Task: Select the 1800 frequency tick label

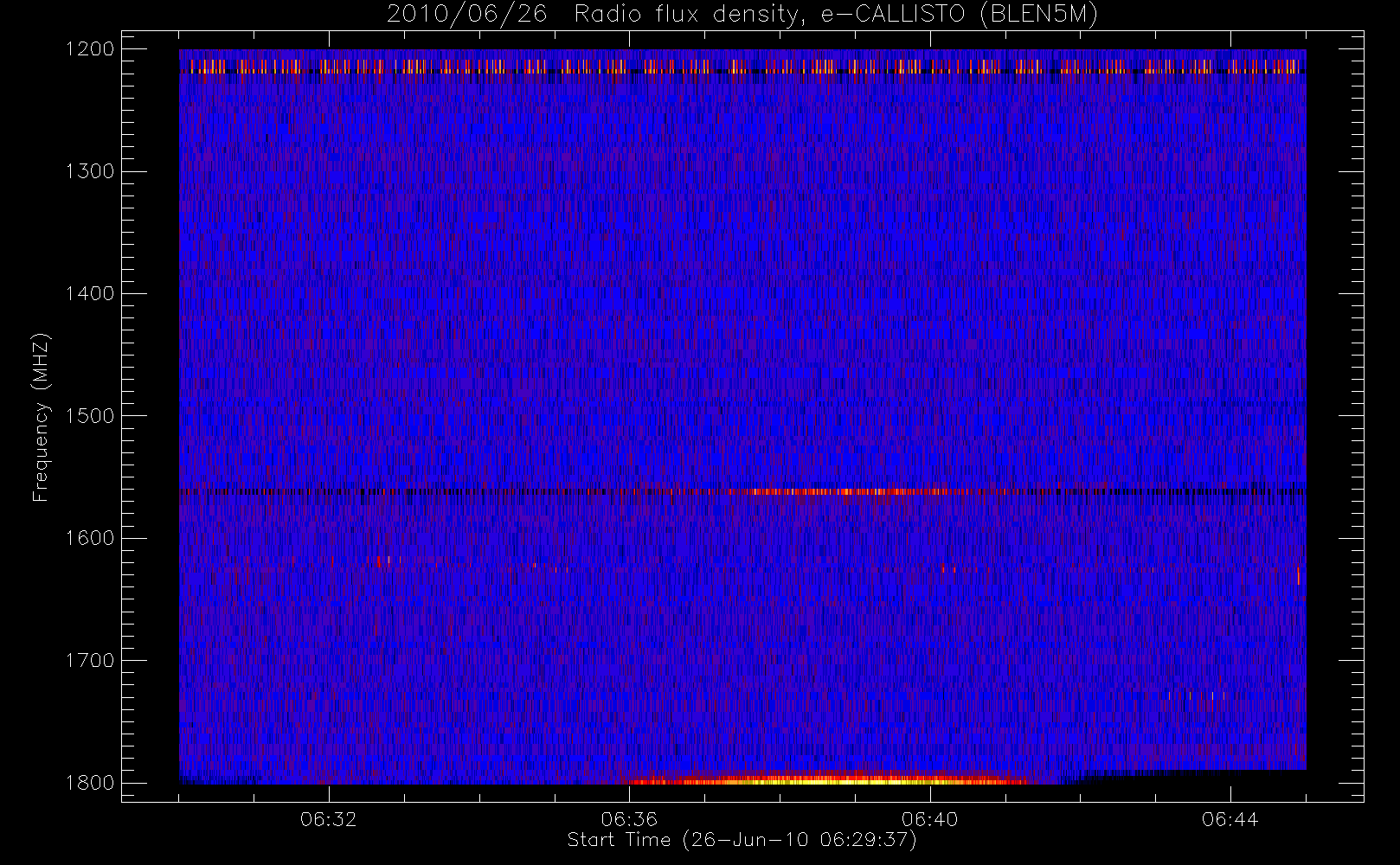Action: coord(90,783)
